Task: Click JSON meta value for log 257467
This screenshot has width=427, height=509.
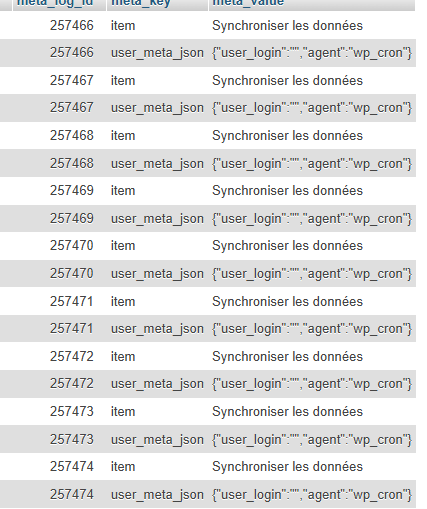Action: 312,108
